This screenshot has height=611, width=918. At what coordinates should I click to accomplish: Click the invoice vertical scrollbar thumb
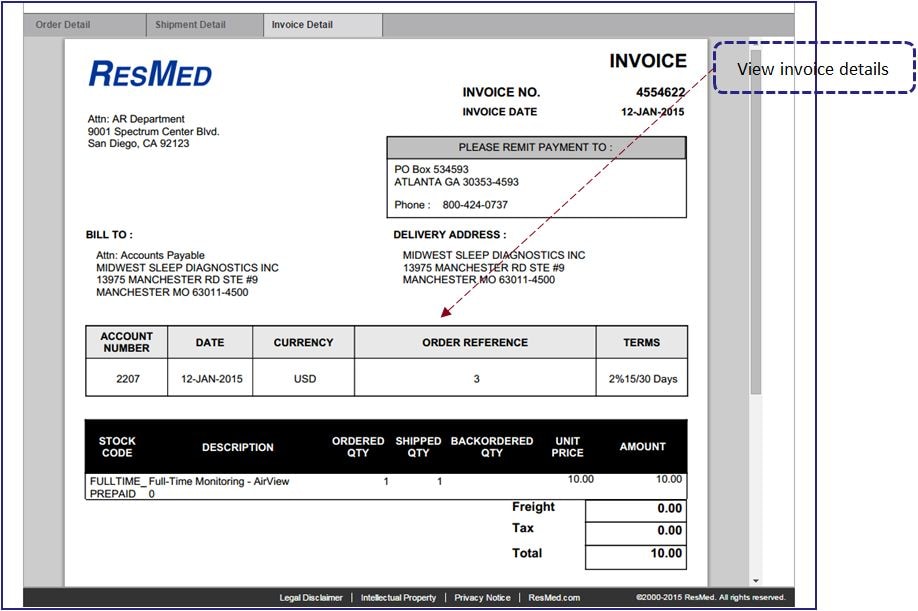pos(756,220)
